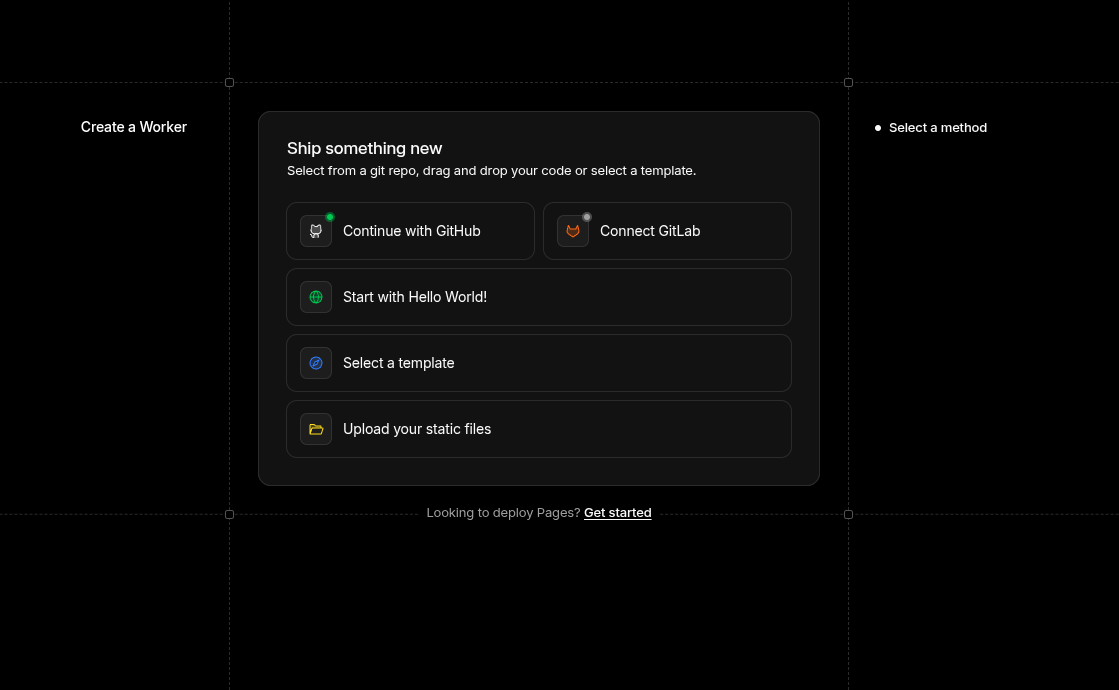This screenshot has width=1119, height=690.
Task: Click 'Looking to deploy Pages?' text
Action: coord(503,513)
